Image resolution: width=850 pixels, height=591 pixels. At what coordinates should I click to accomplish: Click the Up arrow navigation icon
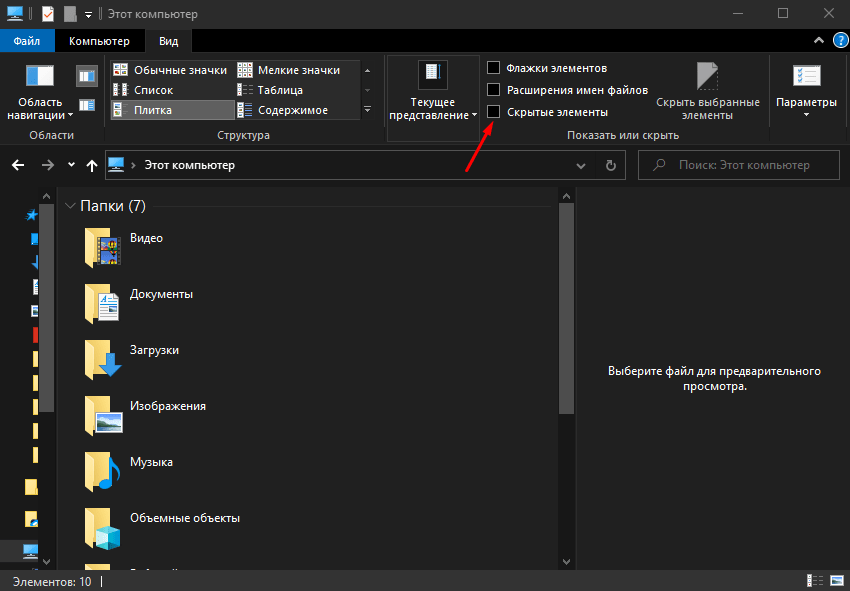point(92,165)
